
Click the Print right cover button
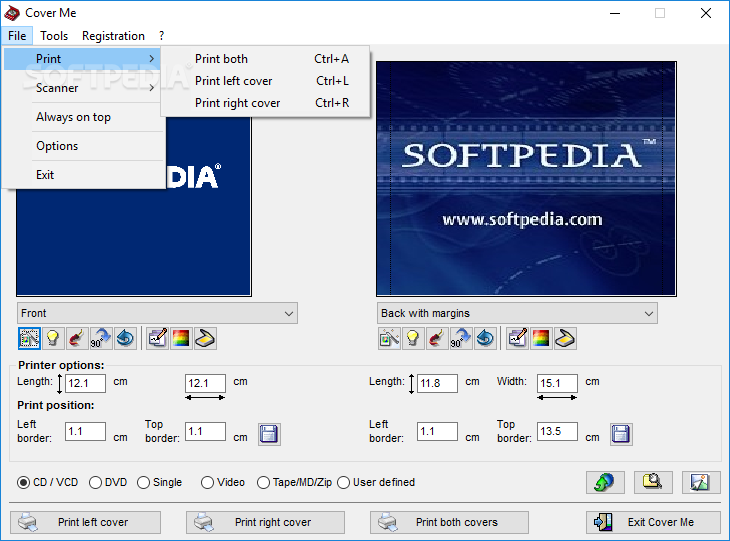[265, 522]
